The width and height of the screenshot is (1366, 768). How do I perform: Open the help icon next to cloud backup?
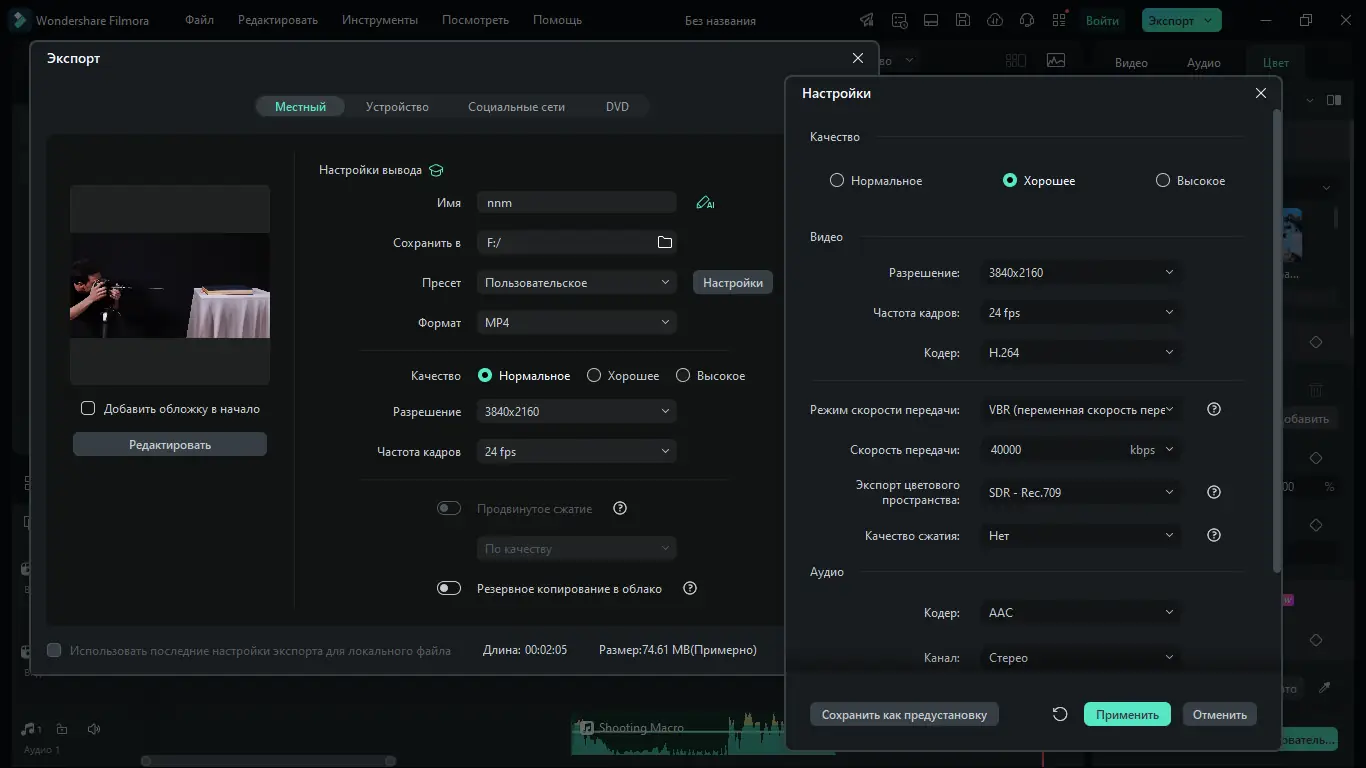[690, 588]
